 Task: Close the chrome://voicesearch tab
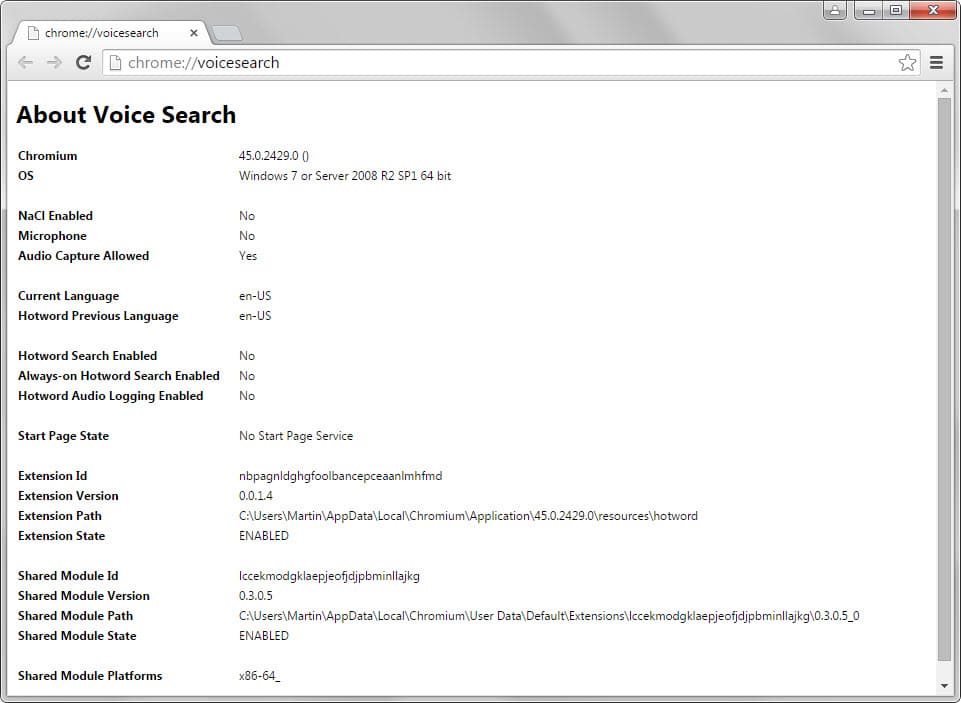194,33
